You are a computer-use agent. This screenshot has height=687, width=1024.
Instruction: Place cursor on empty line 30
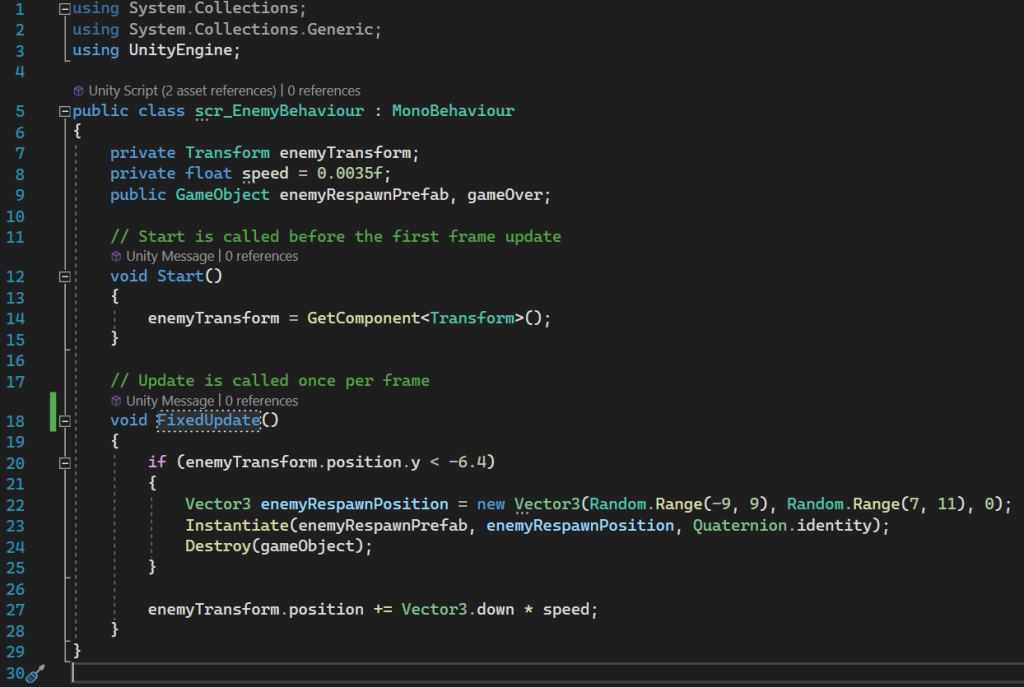point(300,671)
